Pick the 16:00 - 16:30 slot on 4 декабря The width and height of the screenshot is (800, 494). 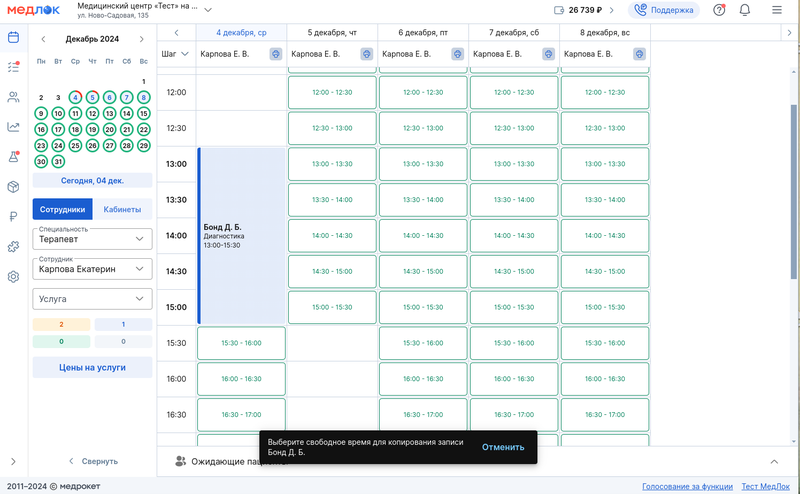tap(241, 379)
